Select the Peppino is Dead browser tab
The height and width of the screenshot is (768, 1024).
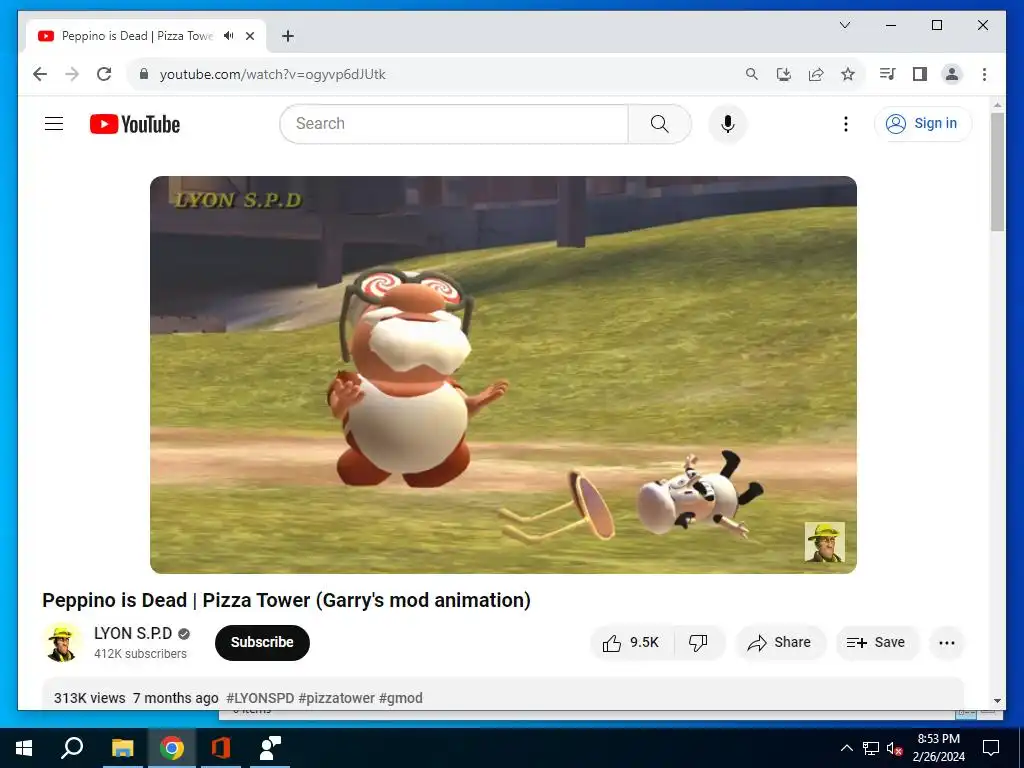146,36
